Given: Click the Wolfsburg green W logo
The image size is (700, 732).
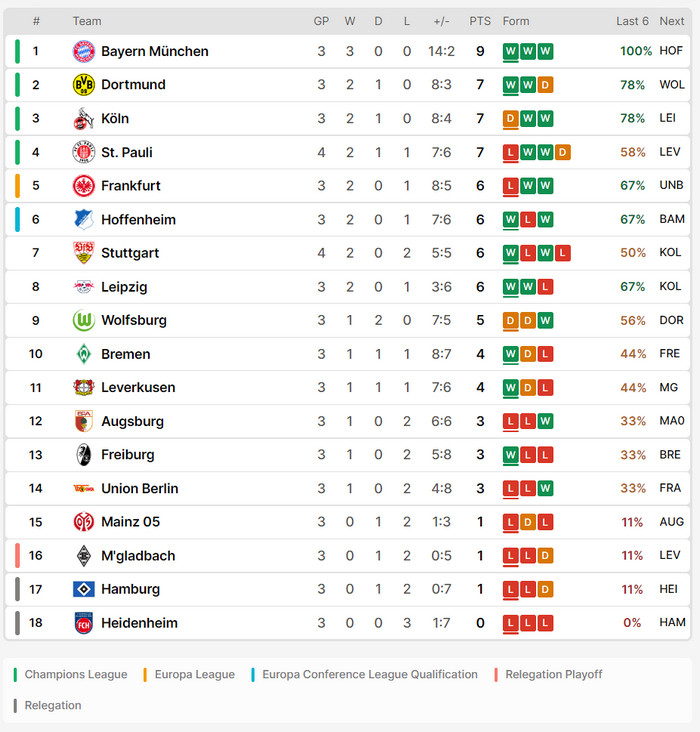Looking at the screenshot, I should point(84,321).
